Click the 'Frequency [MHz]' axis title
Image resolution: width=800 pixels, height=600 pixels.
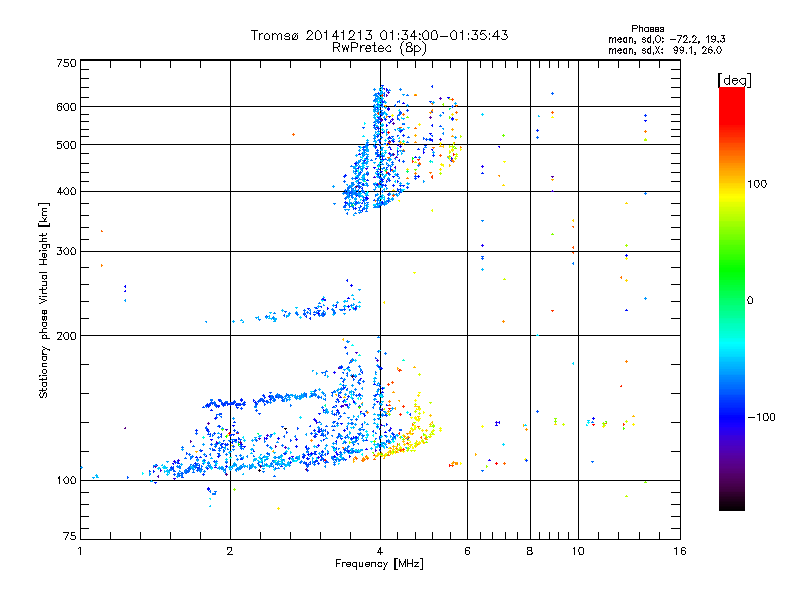379,564
